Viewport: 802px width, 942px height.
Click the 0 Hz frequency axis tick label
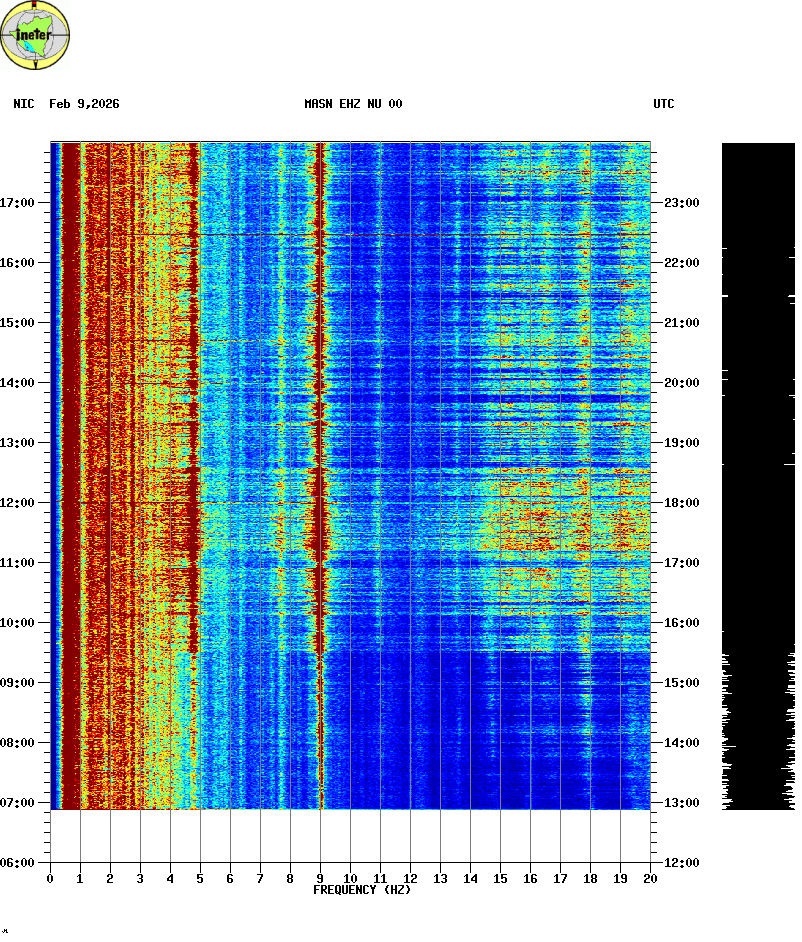50,879
